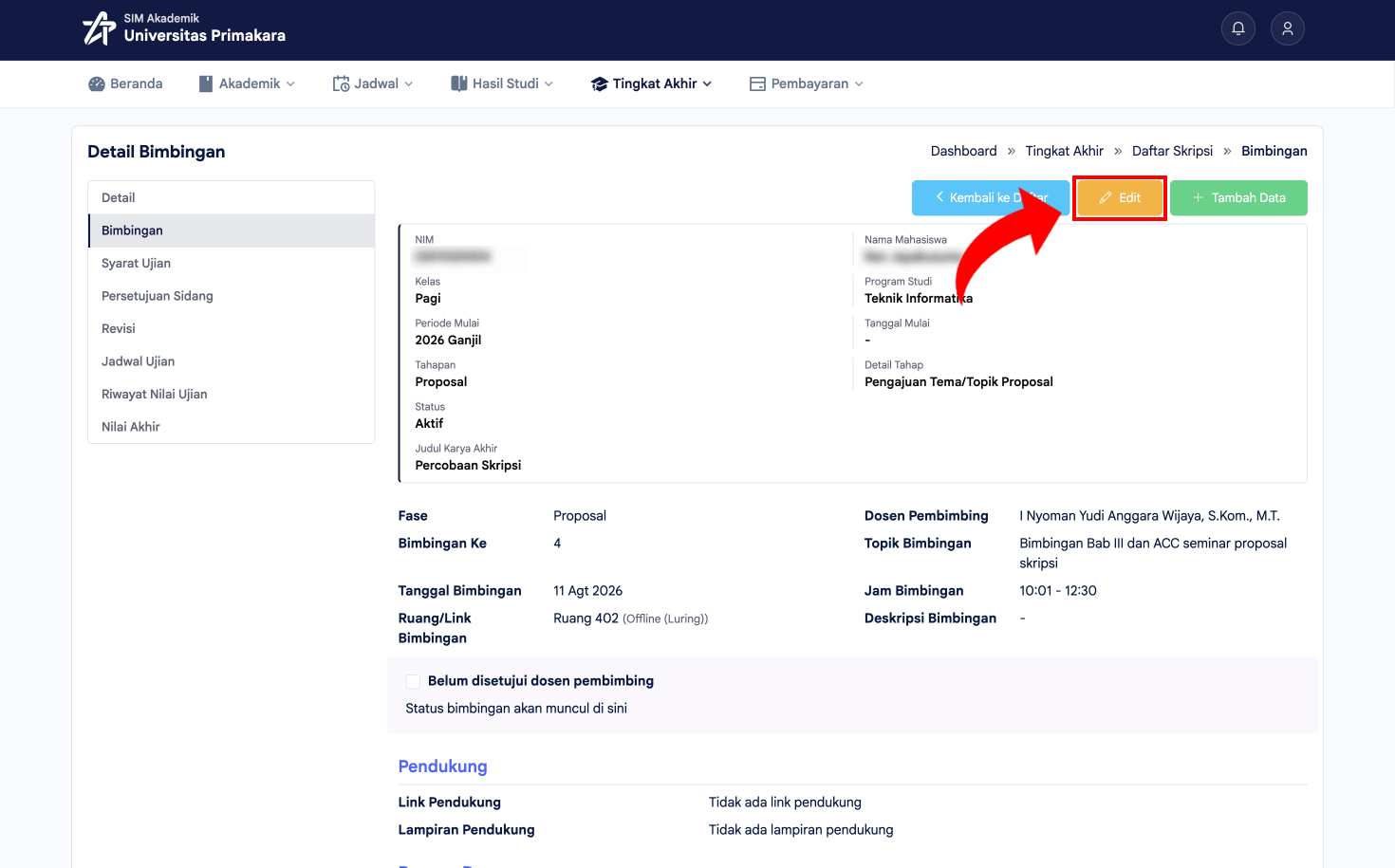Click the Aktif status value

click(429, 423)
